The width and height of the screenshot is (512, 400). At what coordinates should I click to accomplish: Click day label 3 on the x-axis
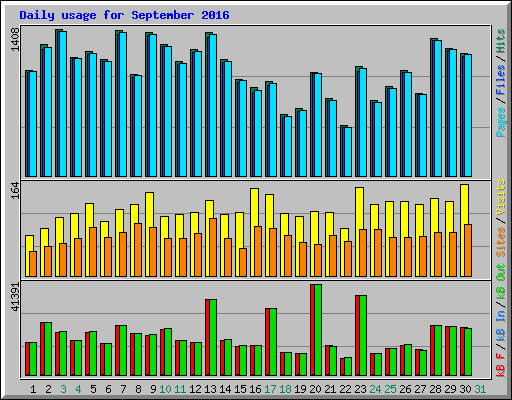click(63, 389)
